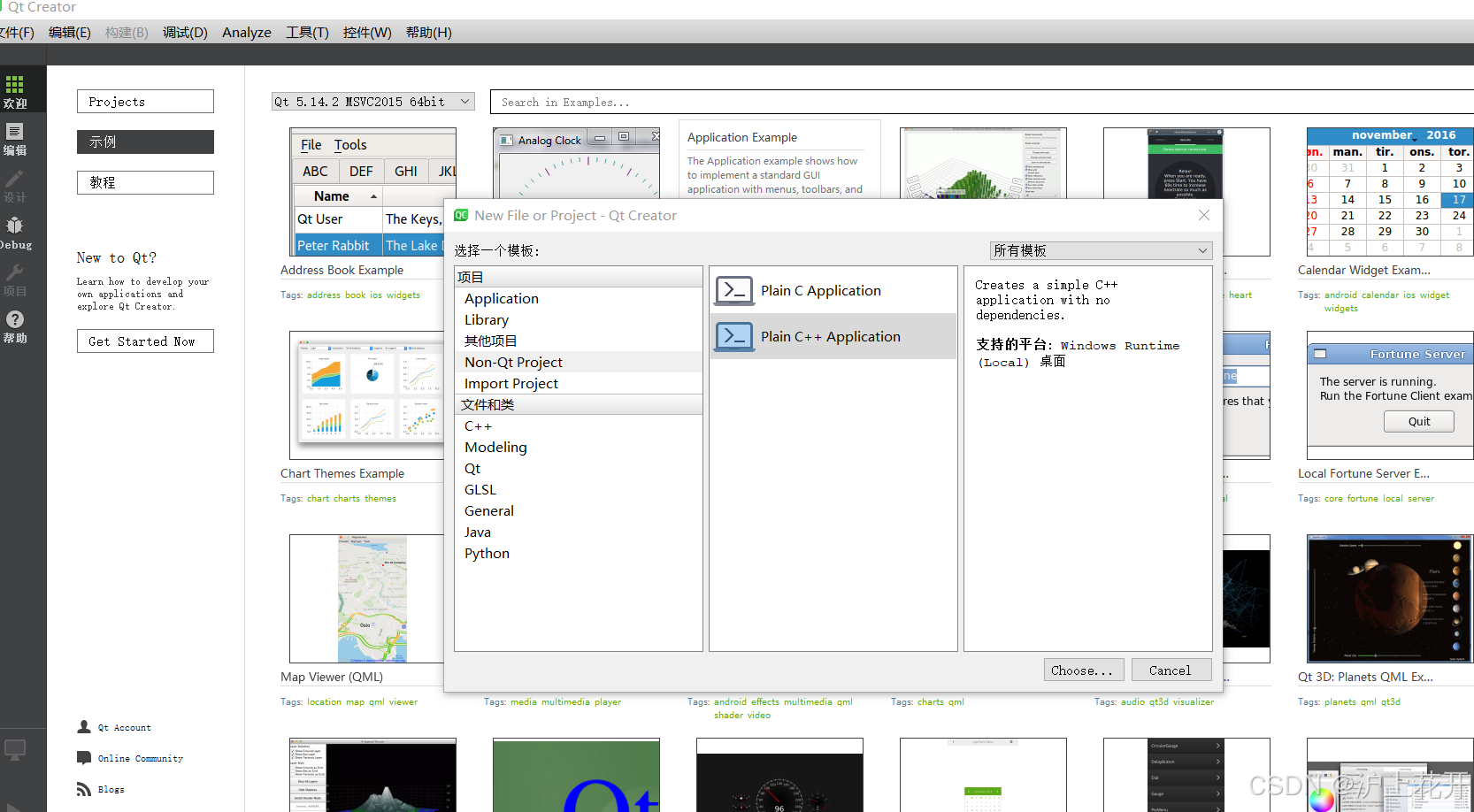Open the Projects (项目) wrench icon
The width and height of the screenshot is (1474, 812).
click(14, 272)
